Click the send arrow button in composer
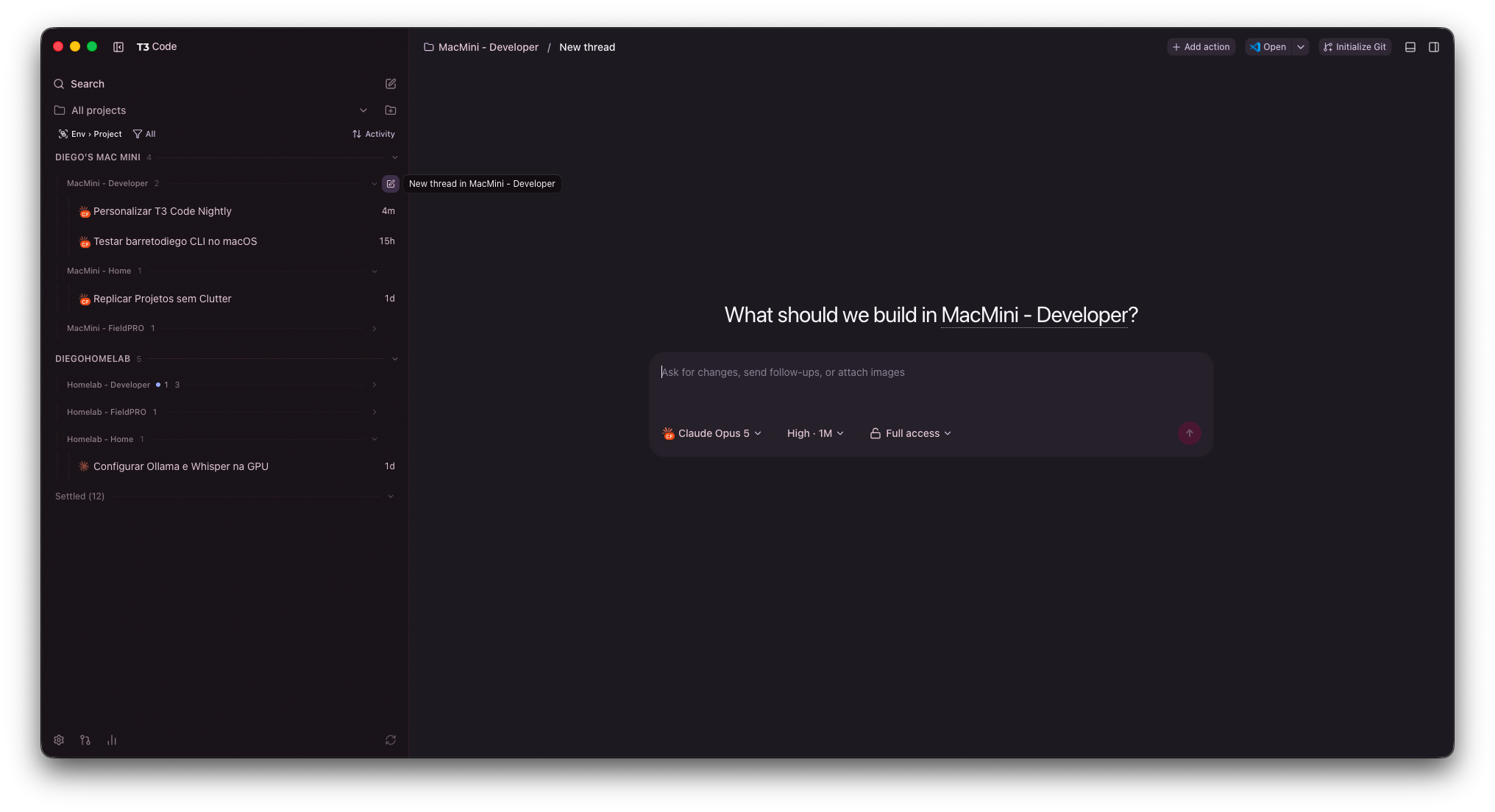 [1189, 433]
